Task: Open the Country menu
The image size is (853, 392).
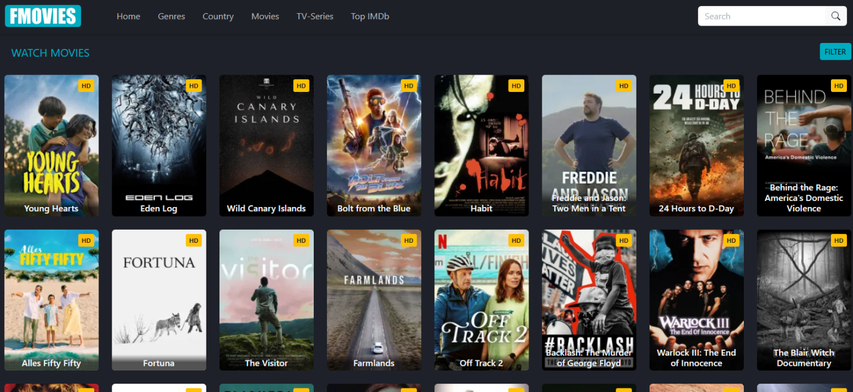Action: [218, 16]
